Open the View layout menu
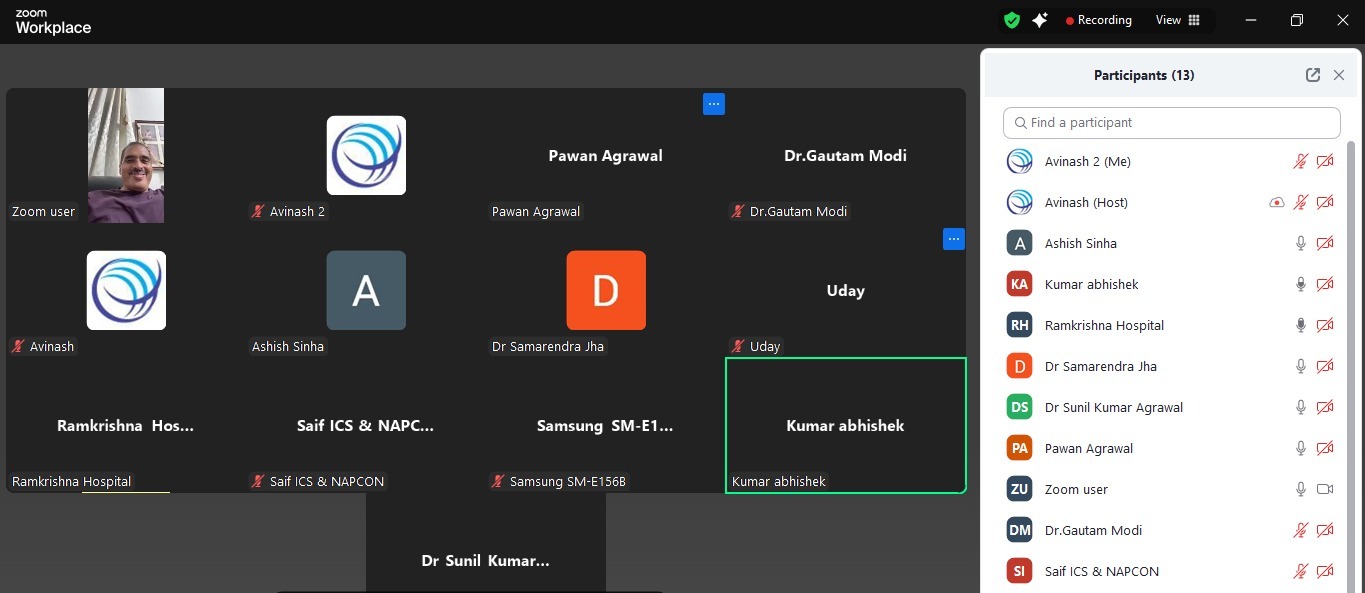 (1177, 20)
